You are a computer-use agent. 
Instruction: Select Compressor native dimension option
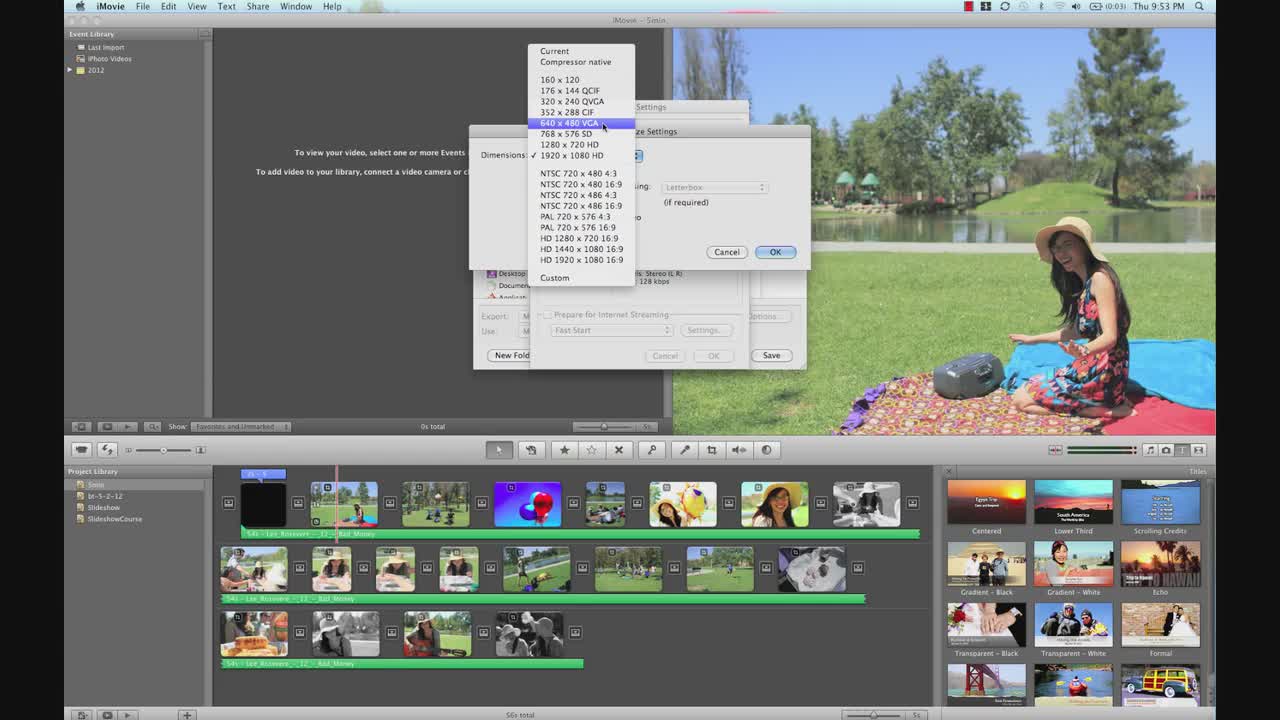click(x=581, y=62)
